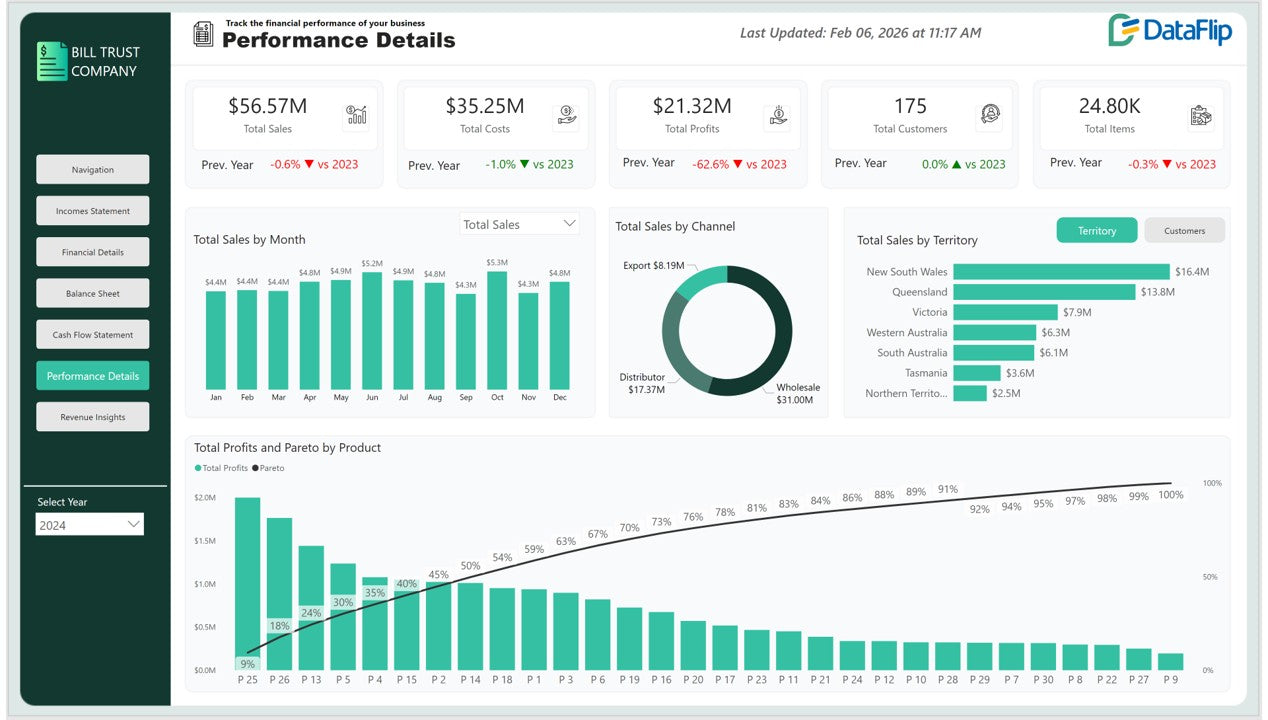Click the Total Sales chart icon

tap(355, 116)
